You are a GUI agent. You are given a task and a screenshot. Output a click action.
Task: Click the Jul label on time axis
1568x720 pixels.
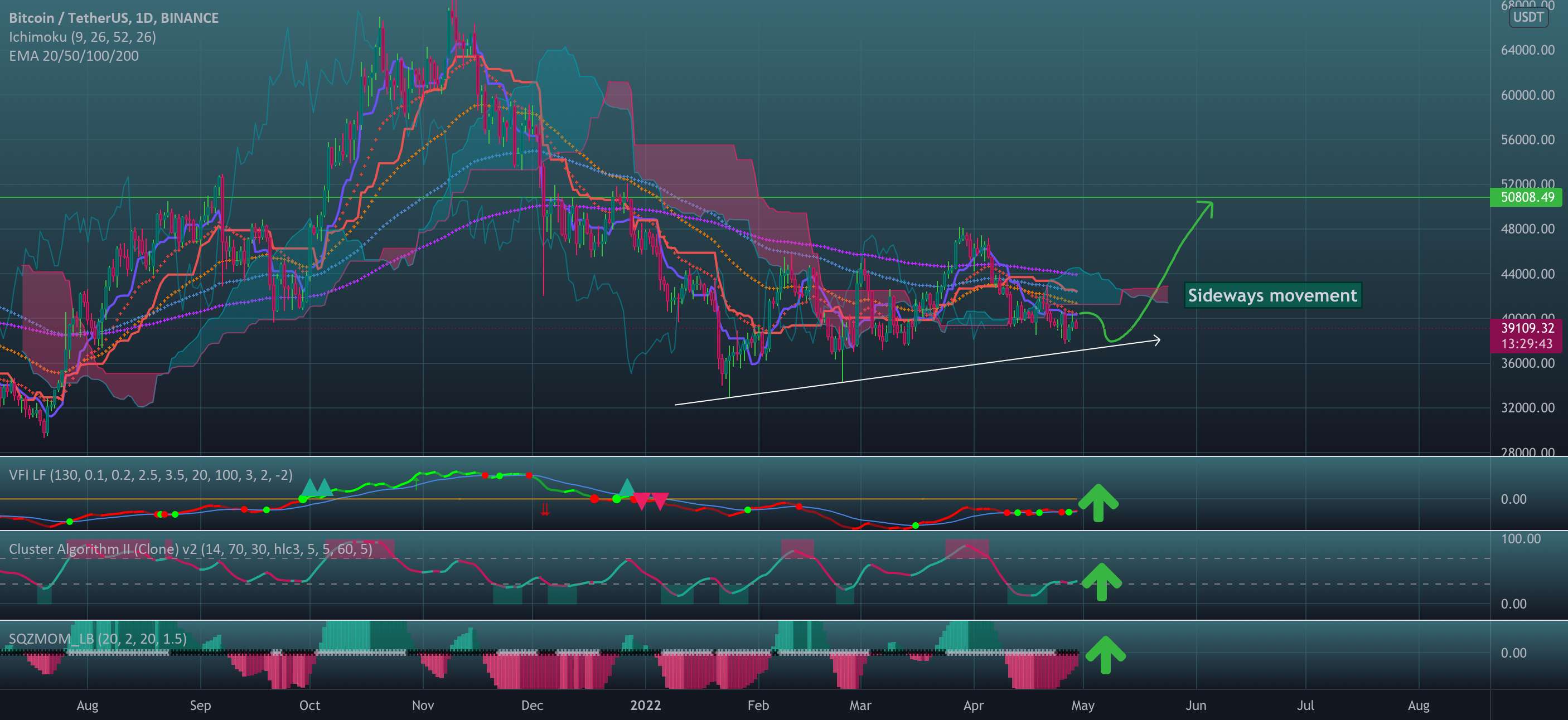click(1306, 706)
